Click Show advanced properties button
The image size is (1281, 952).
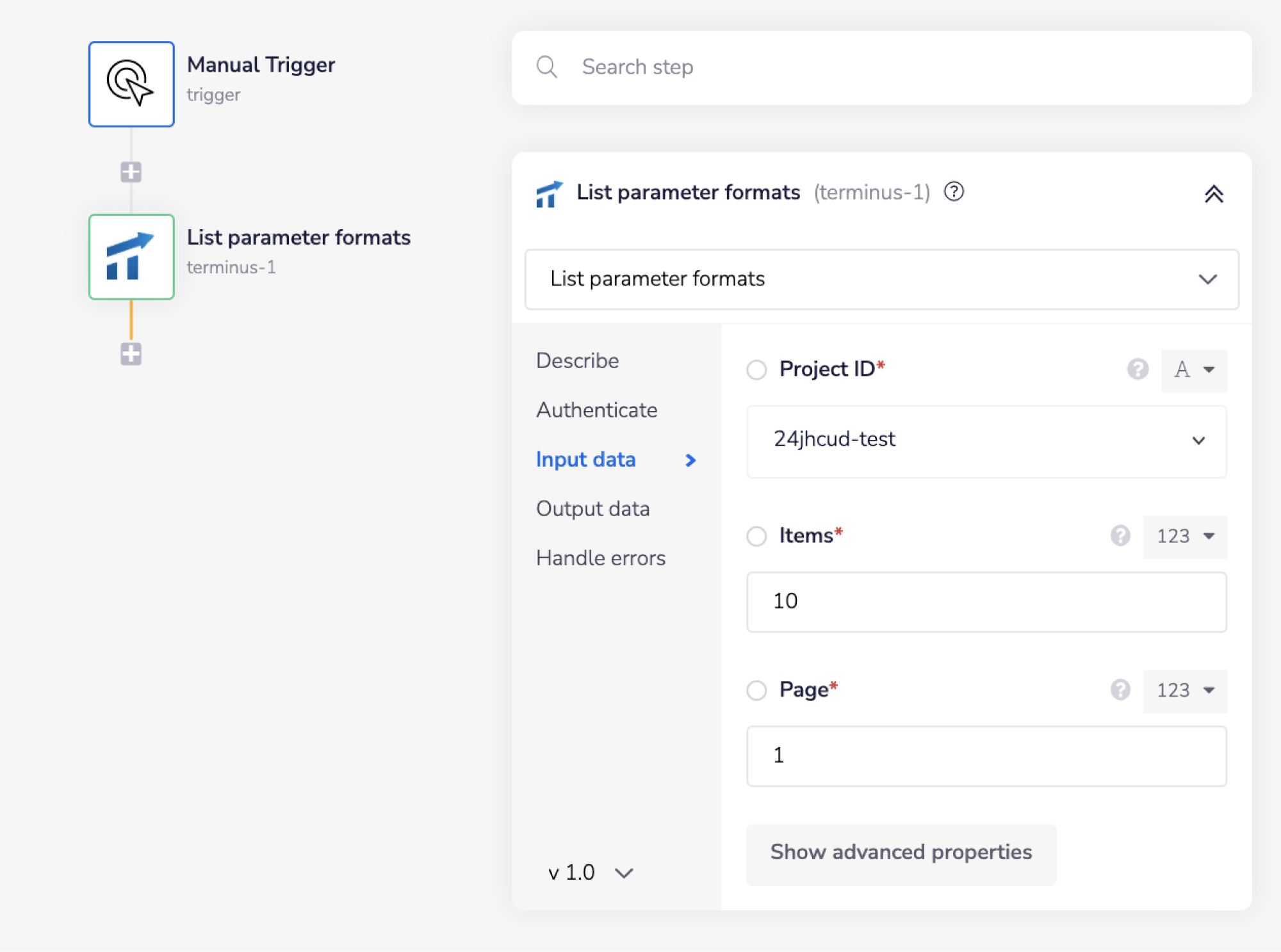click(901, 853)
